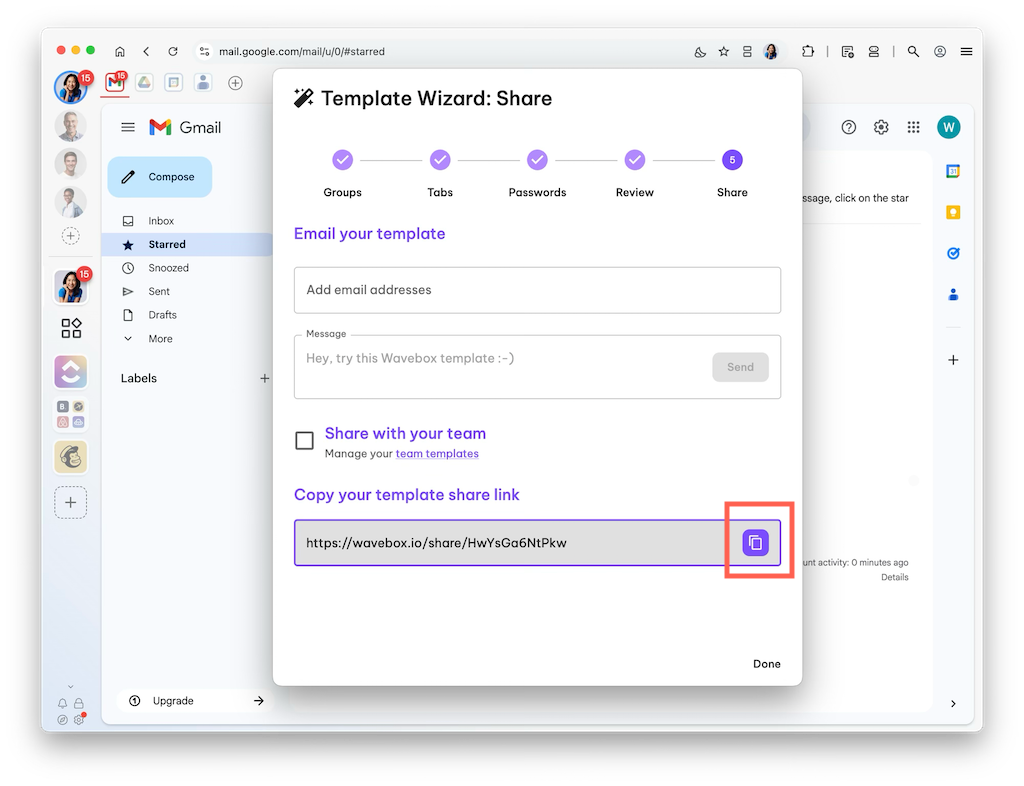Viewport: 1024px width, 786px height.
Task: Open Google Tasks side panel
Action: (953, 253)
